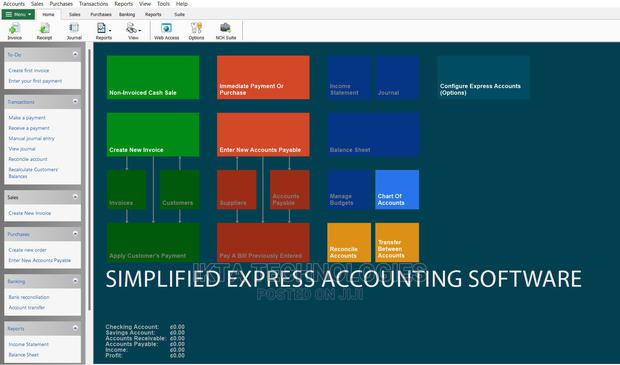Open the Accounts Payable tile
This screenshot has width=620, height=365.
[290, 189]
